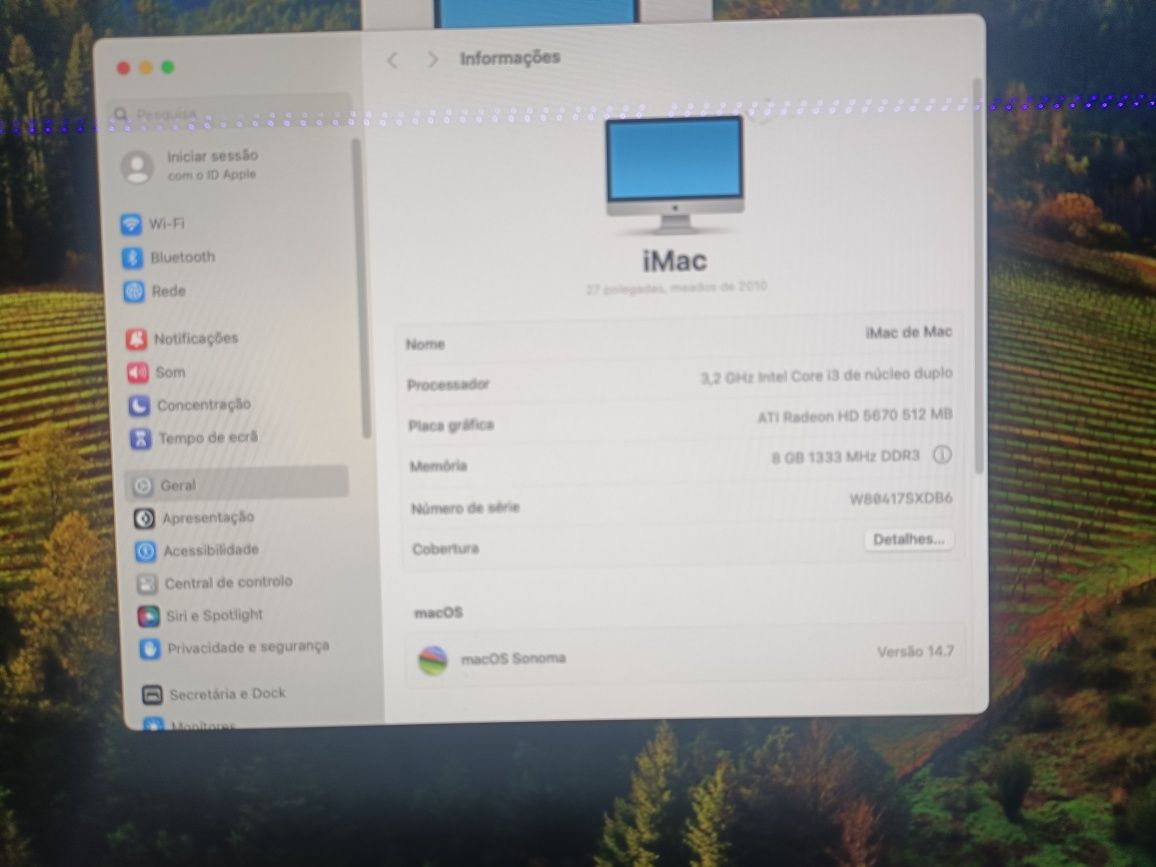Viewport: 1156px width, 867px height.
Task: Click the serial number W88417SXDB6
Action: 901,499
